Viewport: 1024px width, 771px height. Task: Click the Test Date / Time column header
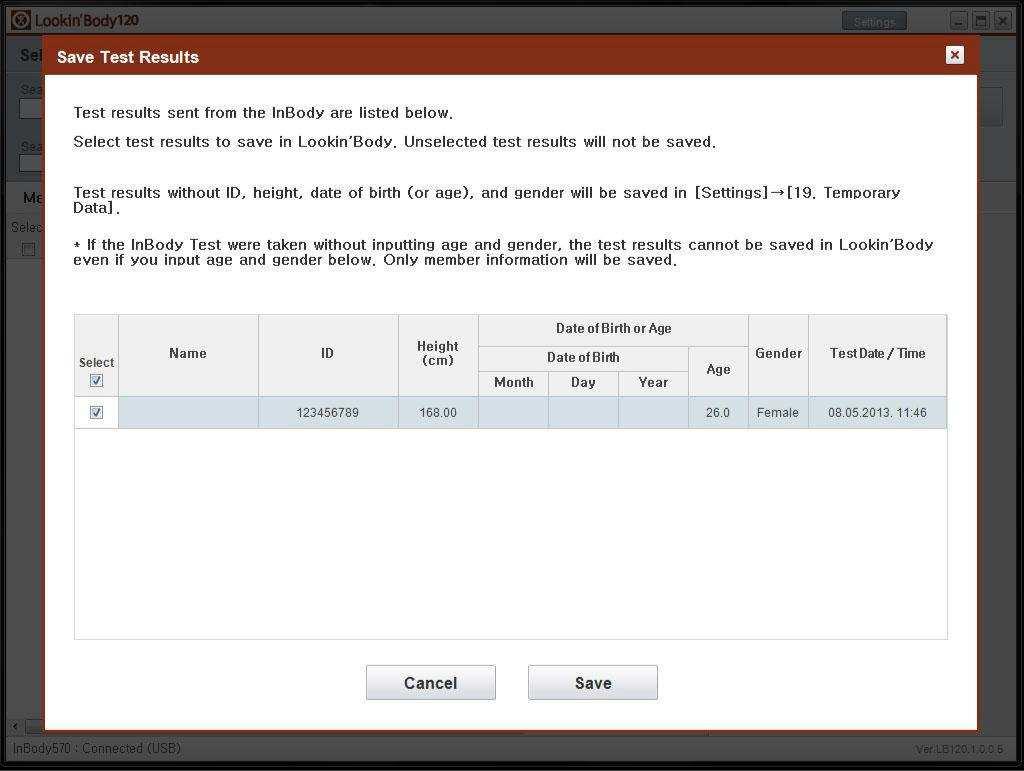pyautogui.click(x=877, y=354)
